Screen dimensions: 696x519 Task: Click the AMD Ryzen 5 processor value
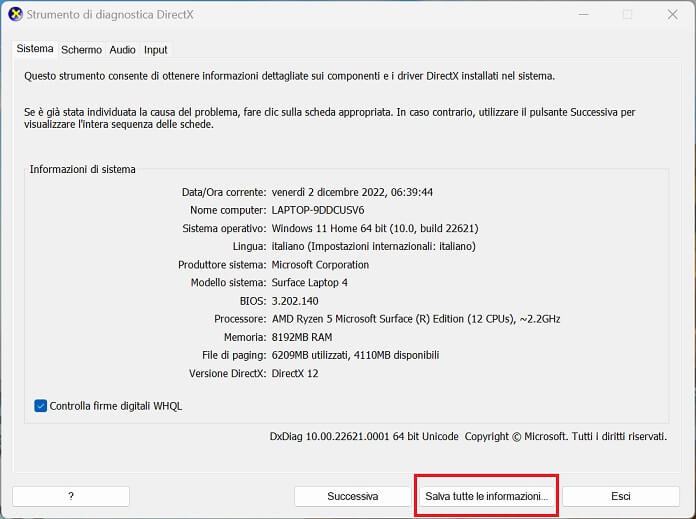(416, 319)
